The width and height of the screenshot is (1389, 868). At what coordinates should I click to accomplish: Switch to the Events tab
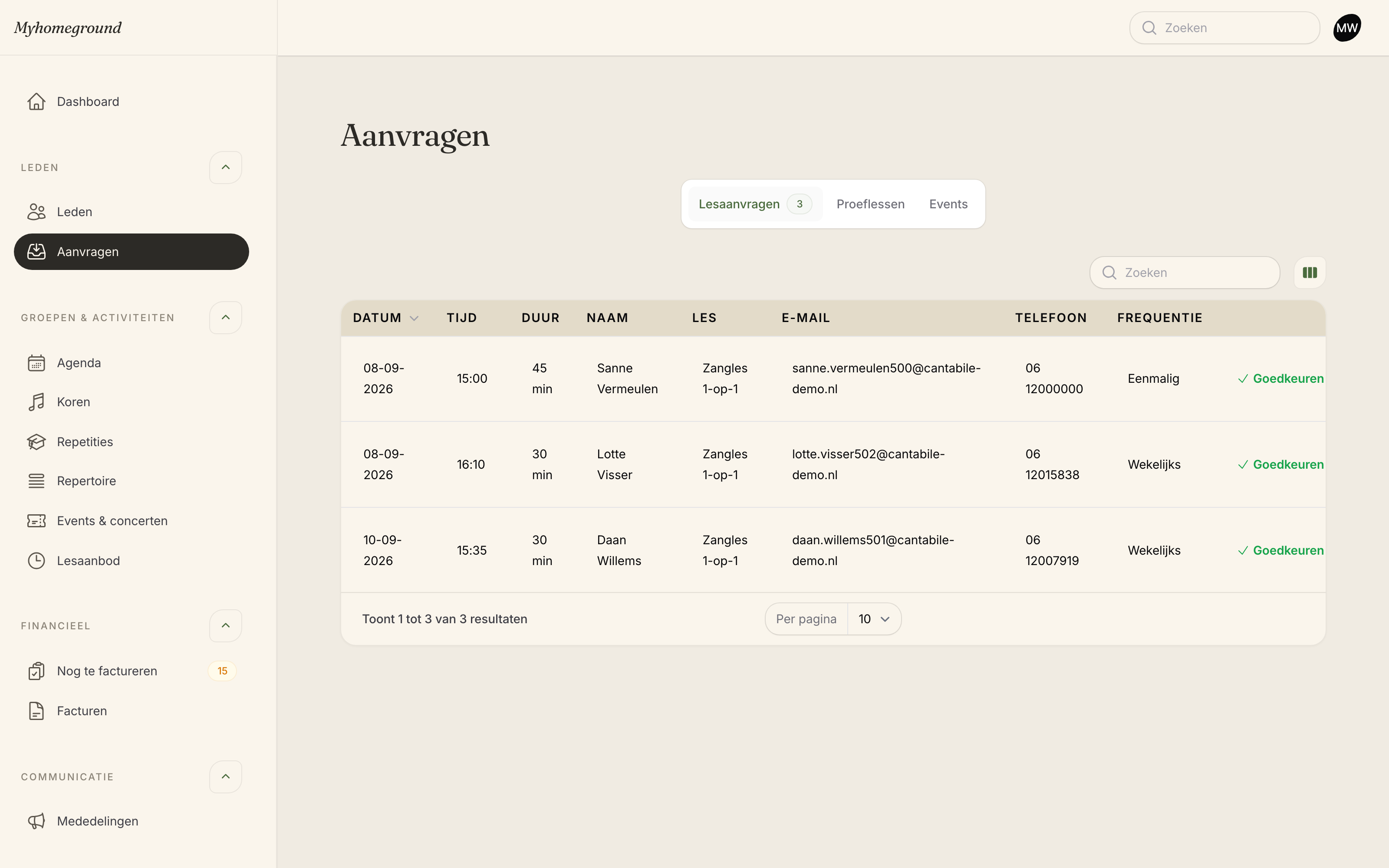948,204
